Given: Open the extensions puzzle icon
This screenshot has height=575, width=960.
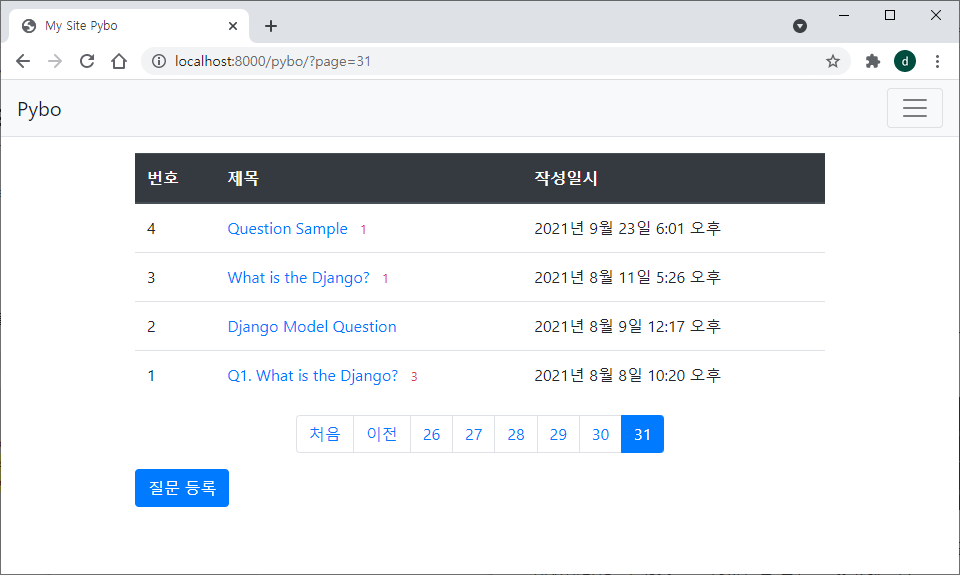Looking at the screenshot, I should coord(872,61).
